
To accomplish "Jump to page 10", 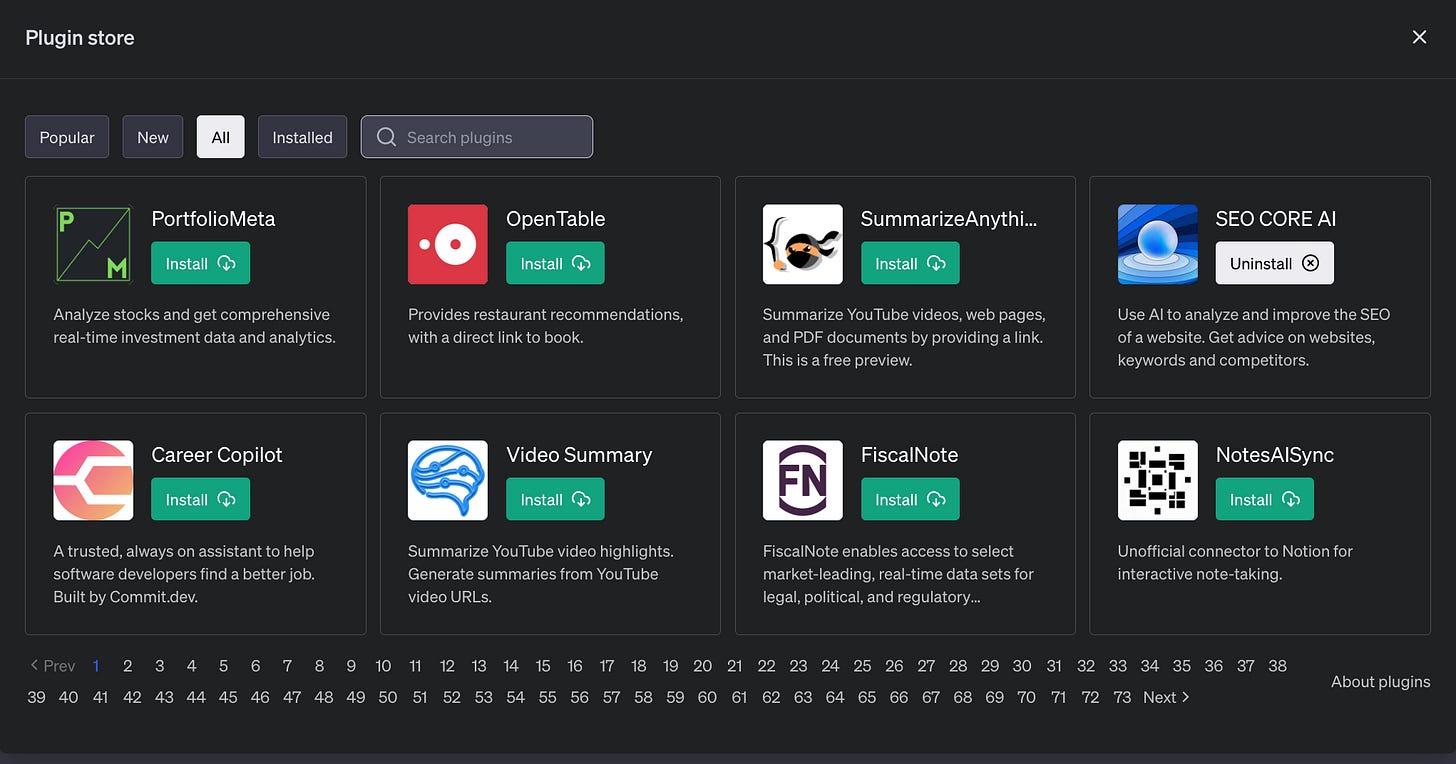I will (383, 666).
